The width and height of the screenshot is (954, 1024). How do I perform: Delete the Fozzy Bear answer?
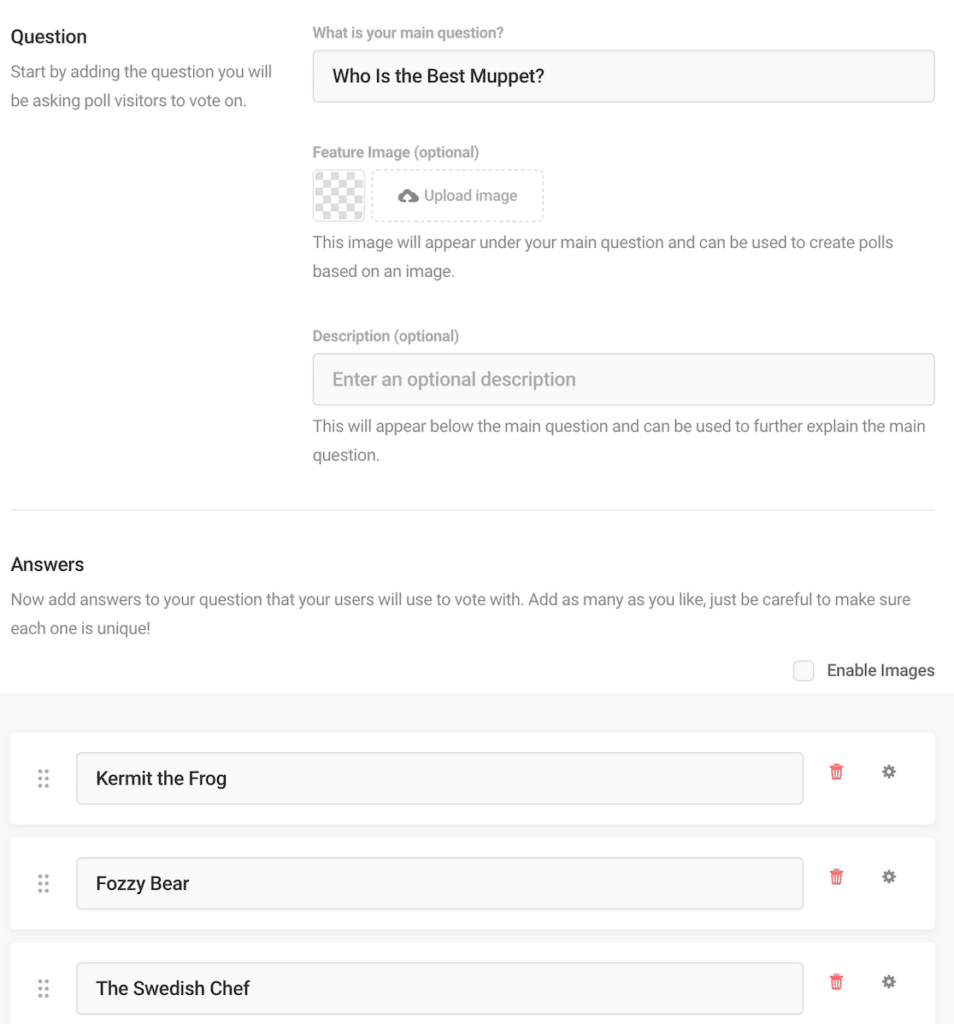(x=836, y=876)
